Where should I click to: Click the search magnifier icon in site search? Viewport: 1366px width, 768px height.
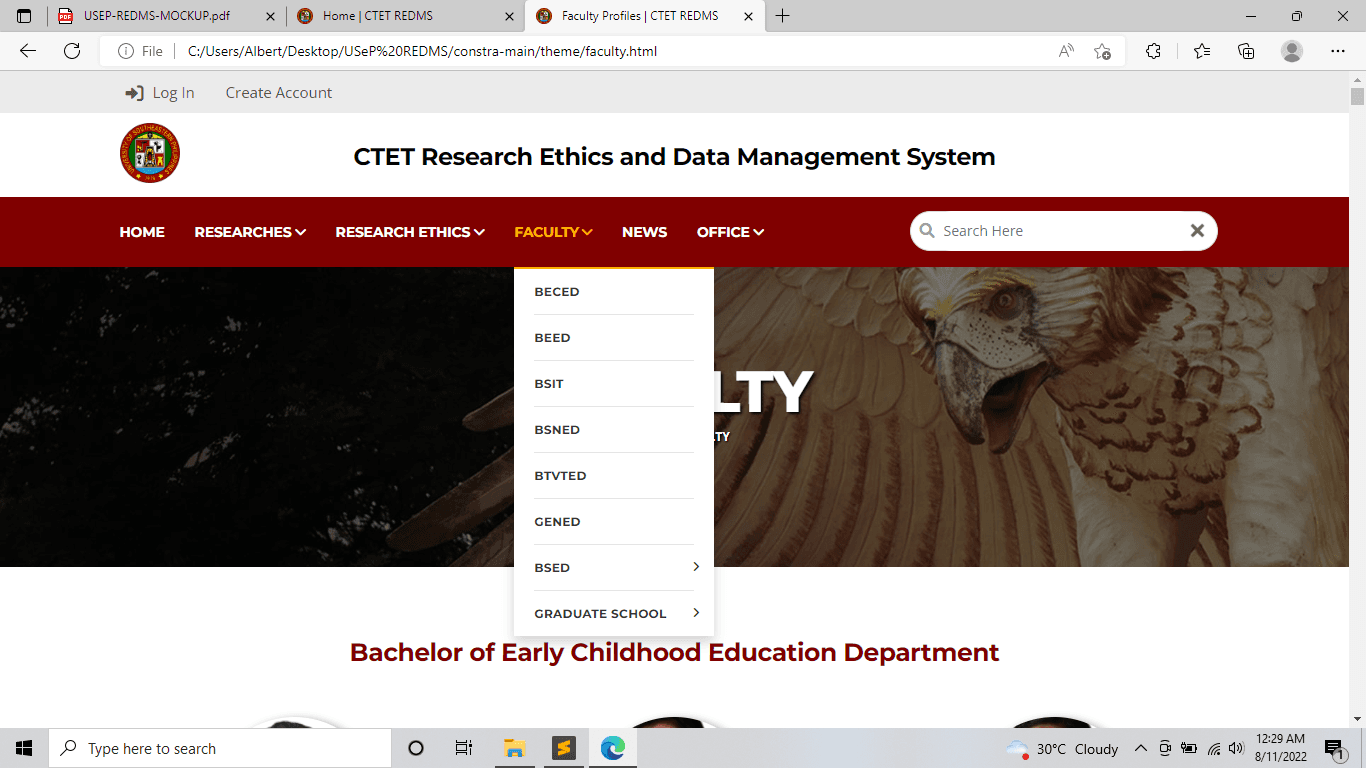(927, 231)
